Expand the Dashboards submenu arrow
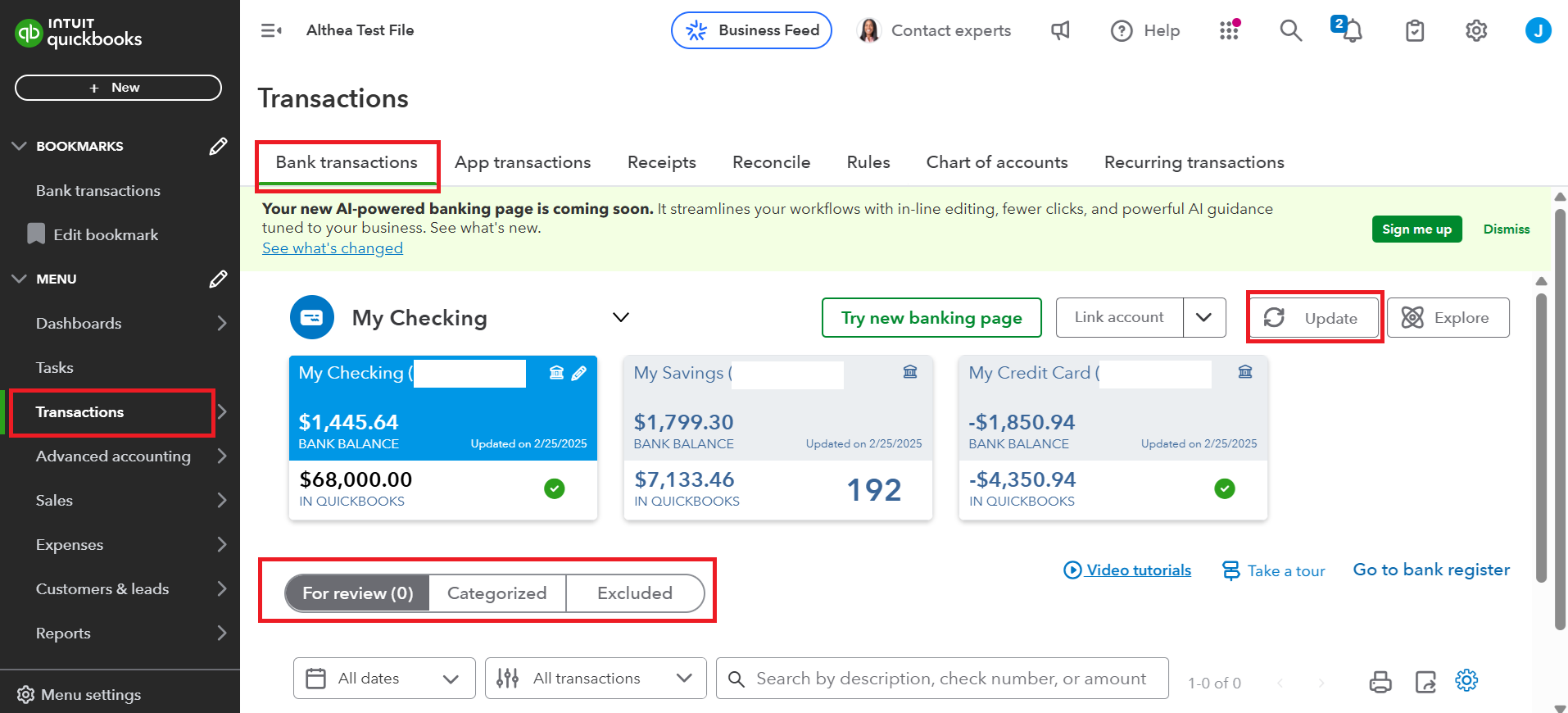The height and width of the screenshot is (713, 1568). coord(222,323)
